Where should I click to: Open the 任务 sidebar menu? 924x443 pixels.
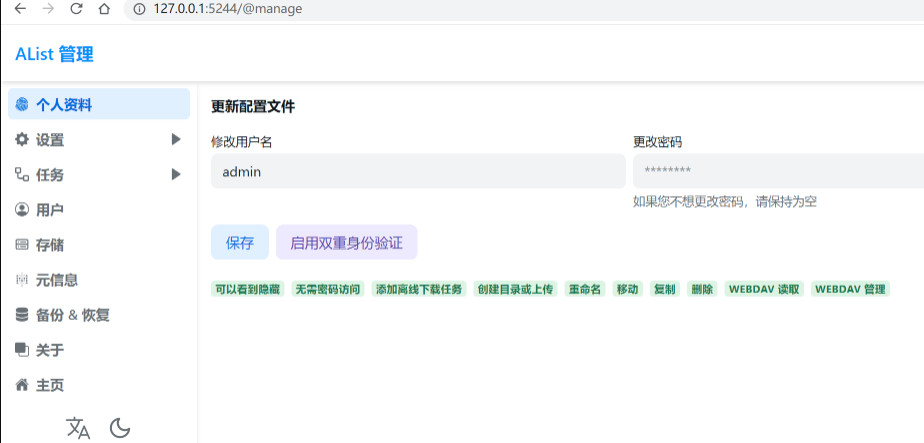point(99,174)
